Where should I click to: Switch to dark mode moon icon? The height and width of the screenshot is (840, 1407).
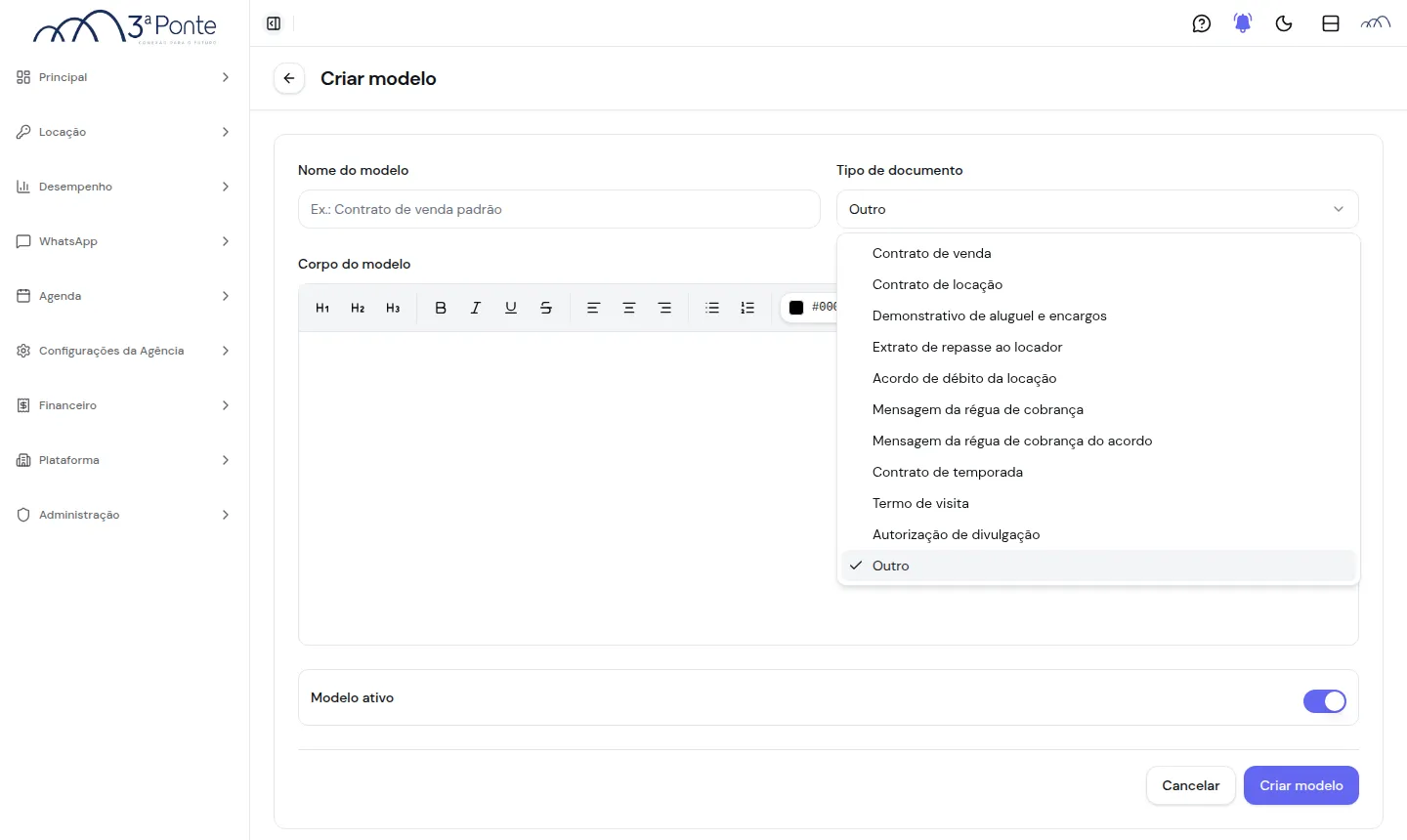(x=1284, y=23)
